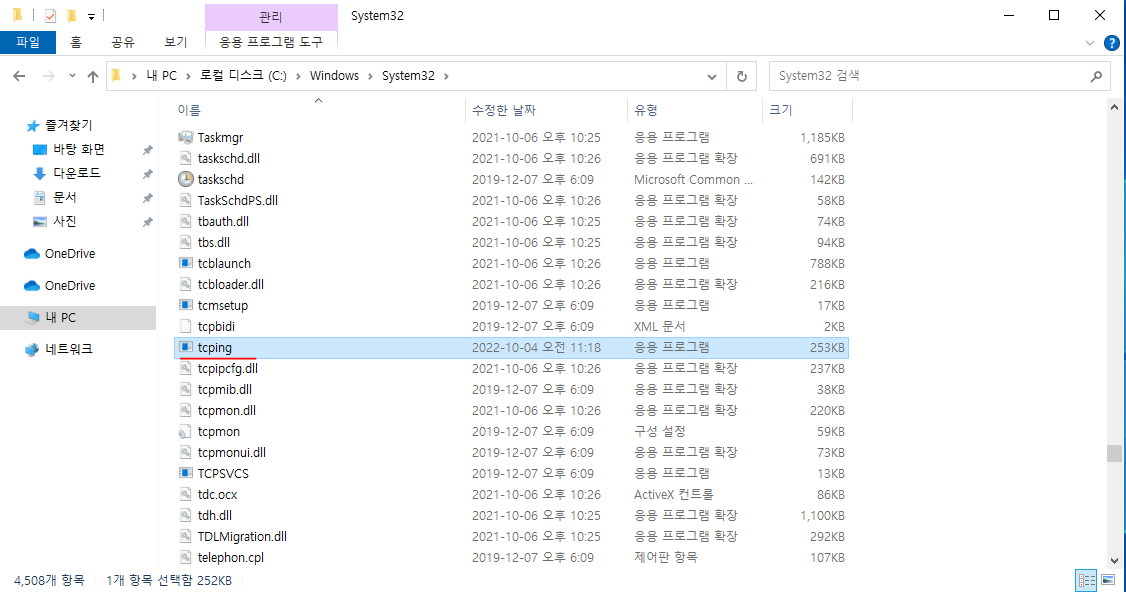The width and height of the screenshot is (1126, 592).
Task: Refresh the System32 folder view
Action: (x=742, y=76)
